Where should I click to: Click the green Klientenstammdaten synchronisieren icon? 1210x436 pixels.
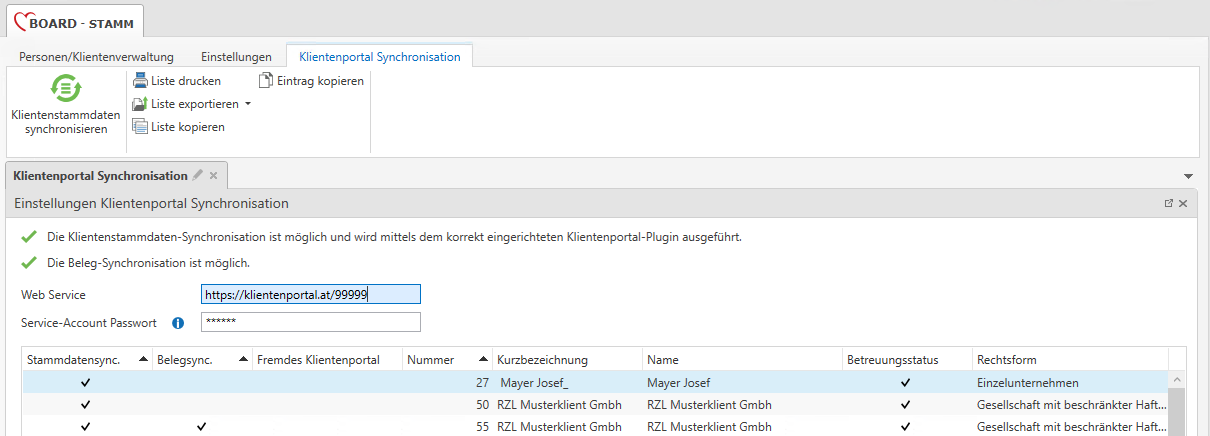click(66, 89)
